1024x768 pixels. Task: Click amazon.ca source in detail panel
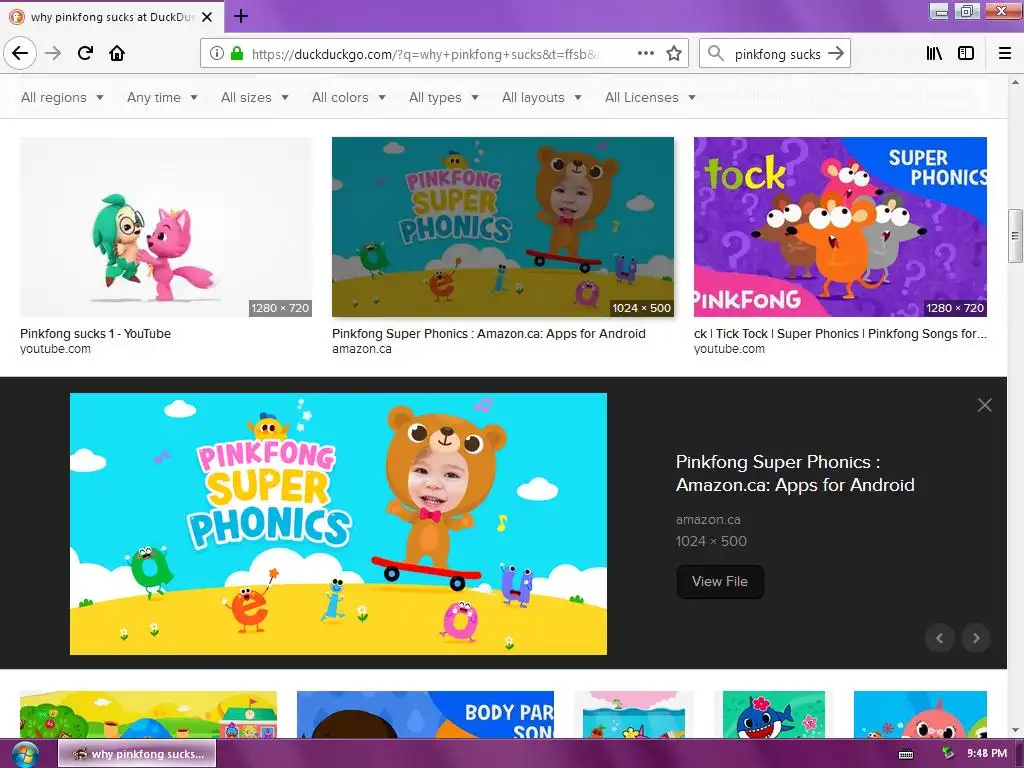[708, 520]
